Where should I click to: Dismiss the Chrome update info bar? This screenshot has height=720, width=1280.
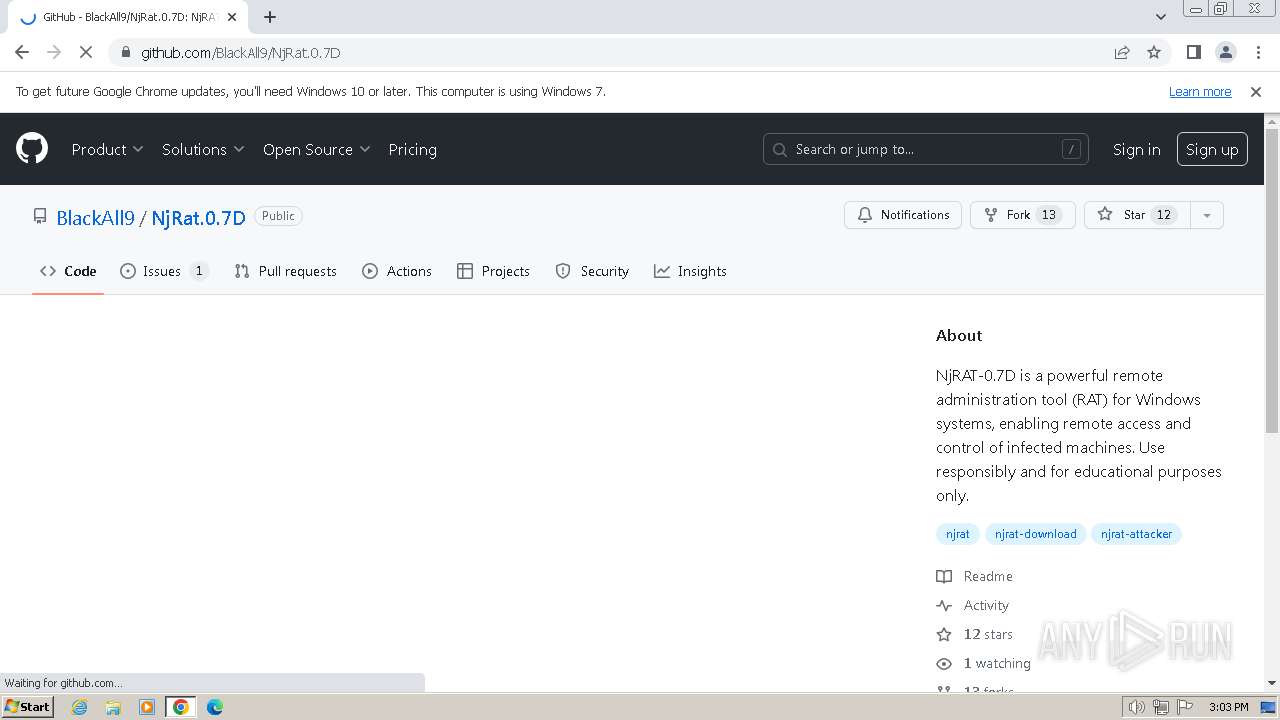point(1256,91)
